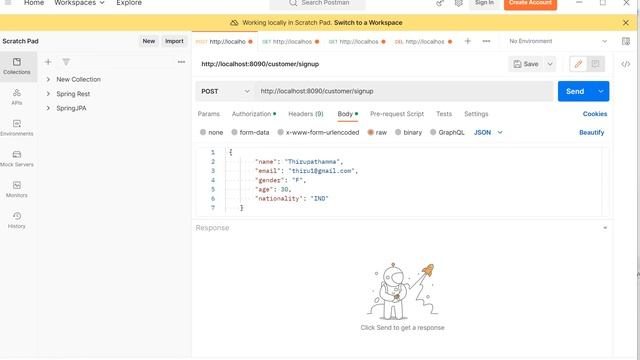Viewport: 640px width, 360px height.
Task: Click the New button in Scratch Pad
Action: tap(149, 41)
